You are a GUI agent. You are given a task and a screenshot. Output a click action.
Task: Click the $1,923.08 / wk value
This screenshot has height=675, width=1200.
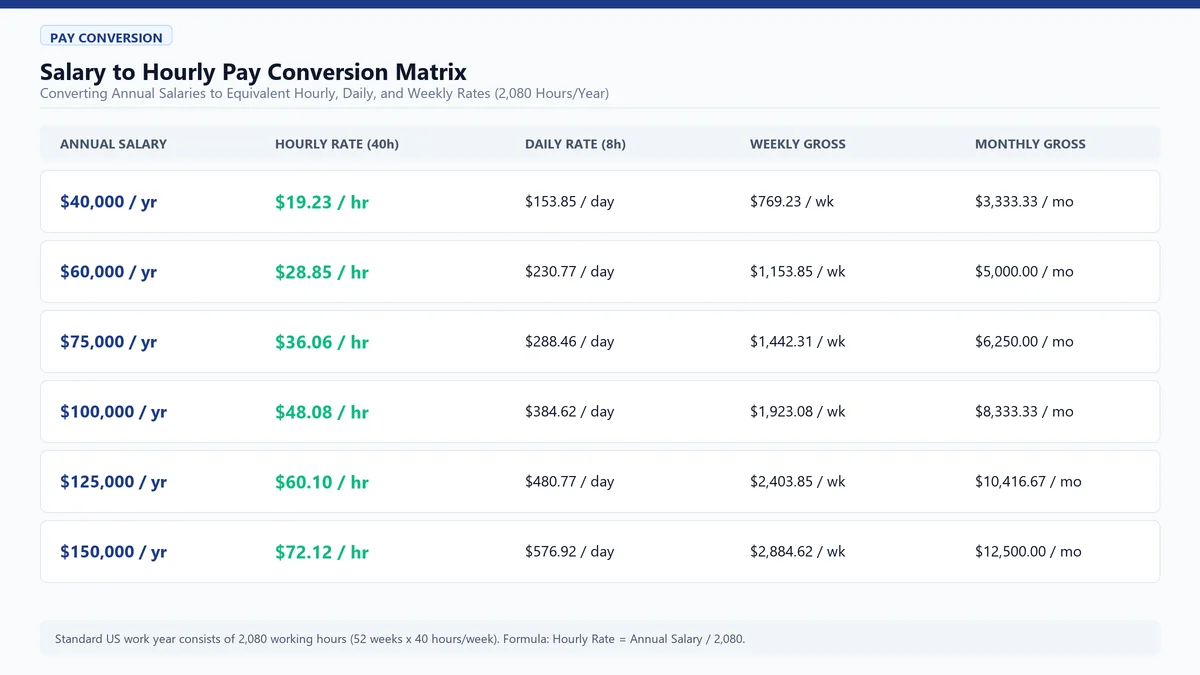point(798,411)
